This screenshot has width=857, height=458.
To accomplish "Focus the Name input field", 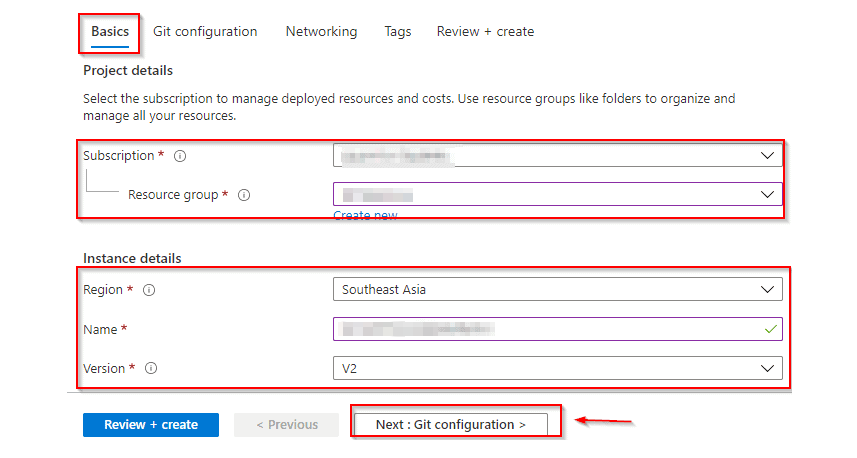I will pos(557,329).
